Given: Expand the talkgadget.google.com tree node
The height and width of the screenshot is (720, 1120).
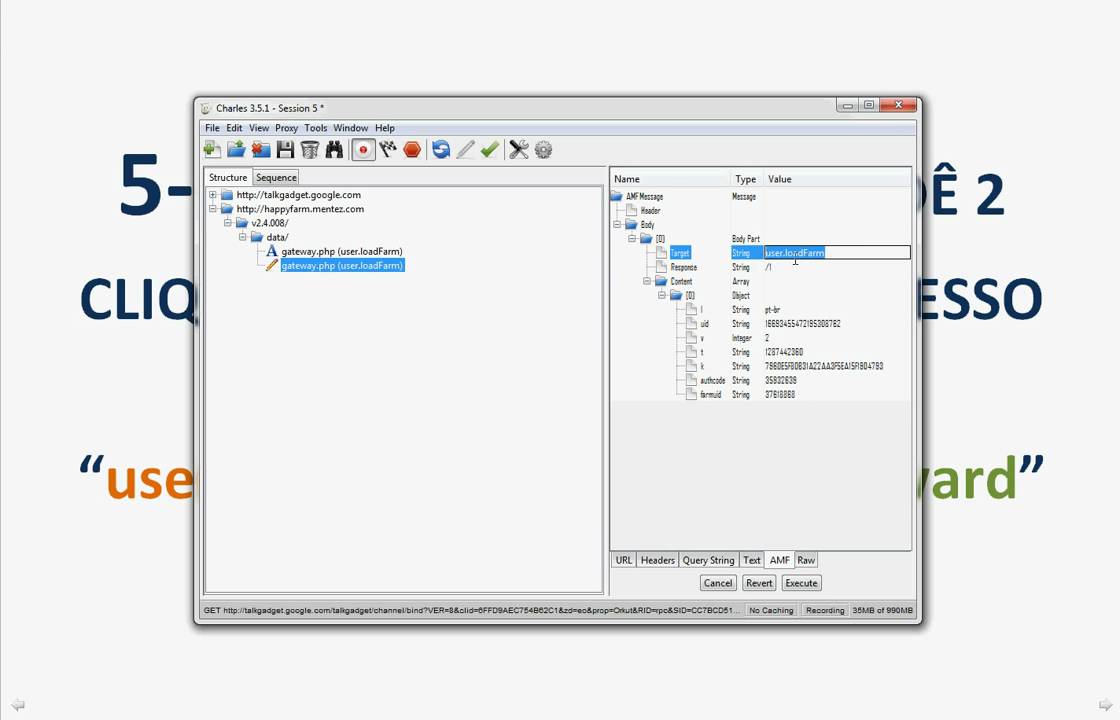Looking at the screenshot, I should click(x=213, y=194).
